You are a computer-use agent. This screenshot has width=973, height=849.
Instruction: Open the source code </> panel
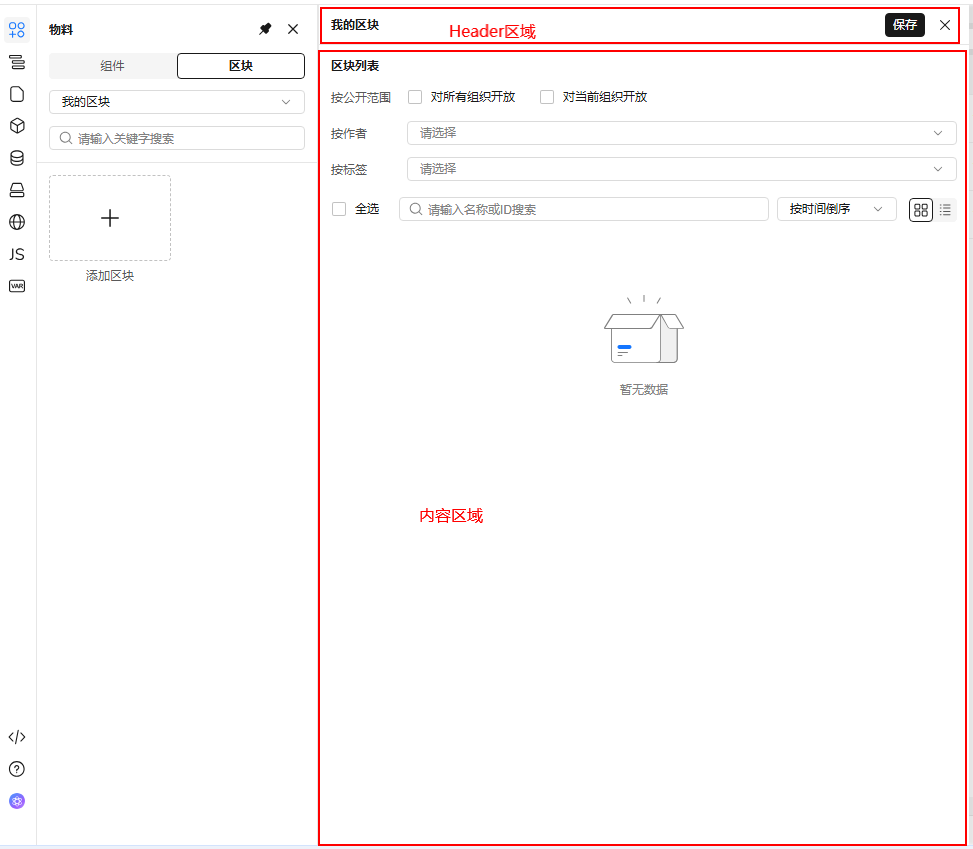pos(16,737)
